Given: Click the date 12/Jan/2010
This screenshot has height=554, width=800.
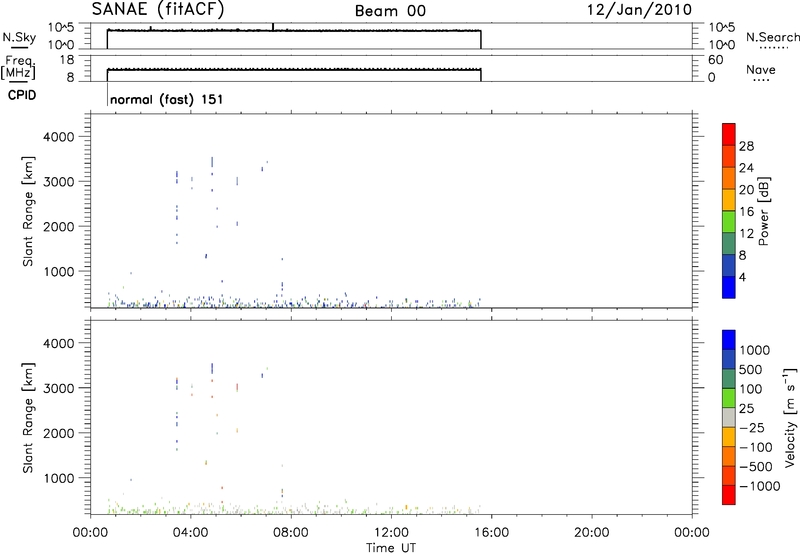Looking at the screenshot, I should tap(639, 10).
